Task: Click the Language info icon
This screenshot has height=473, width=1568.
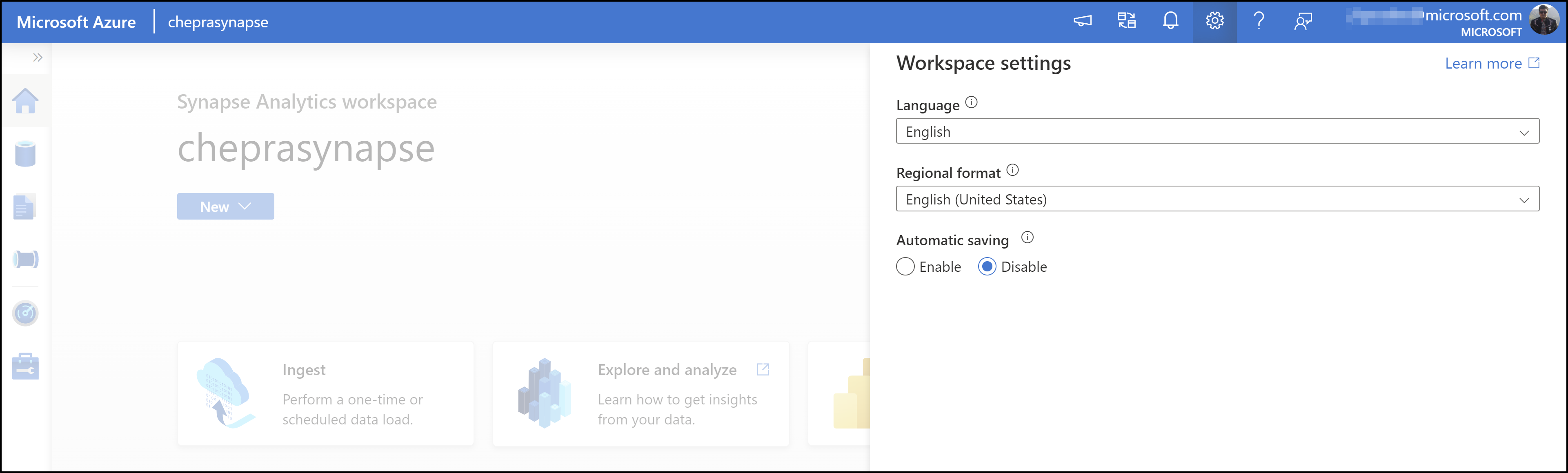Action: pyautogui.click(x=972, y=103)
